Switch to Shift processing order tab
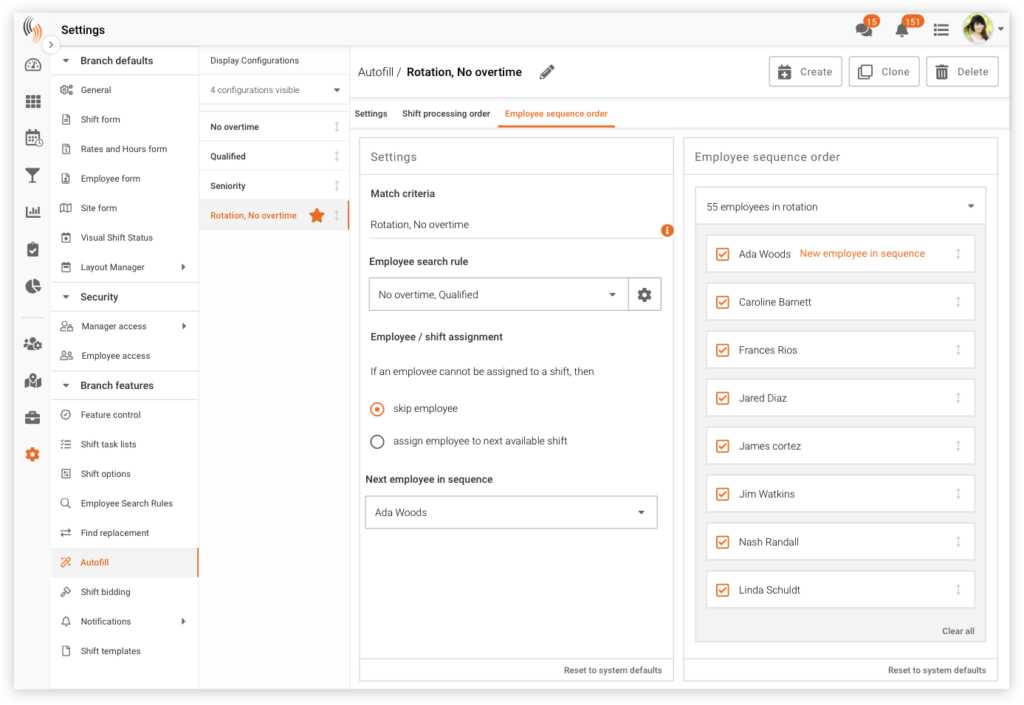The height and width of the screenshot is (705, 1024). [x=446, y=114]
